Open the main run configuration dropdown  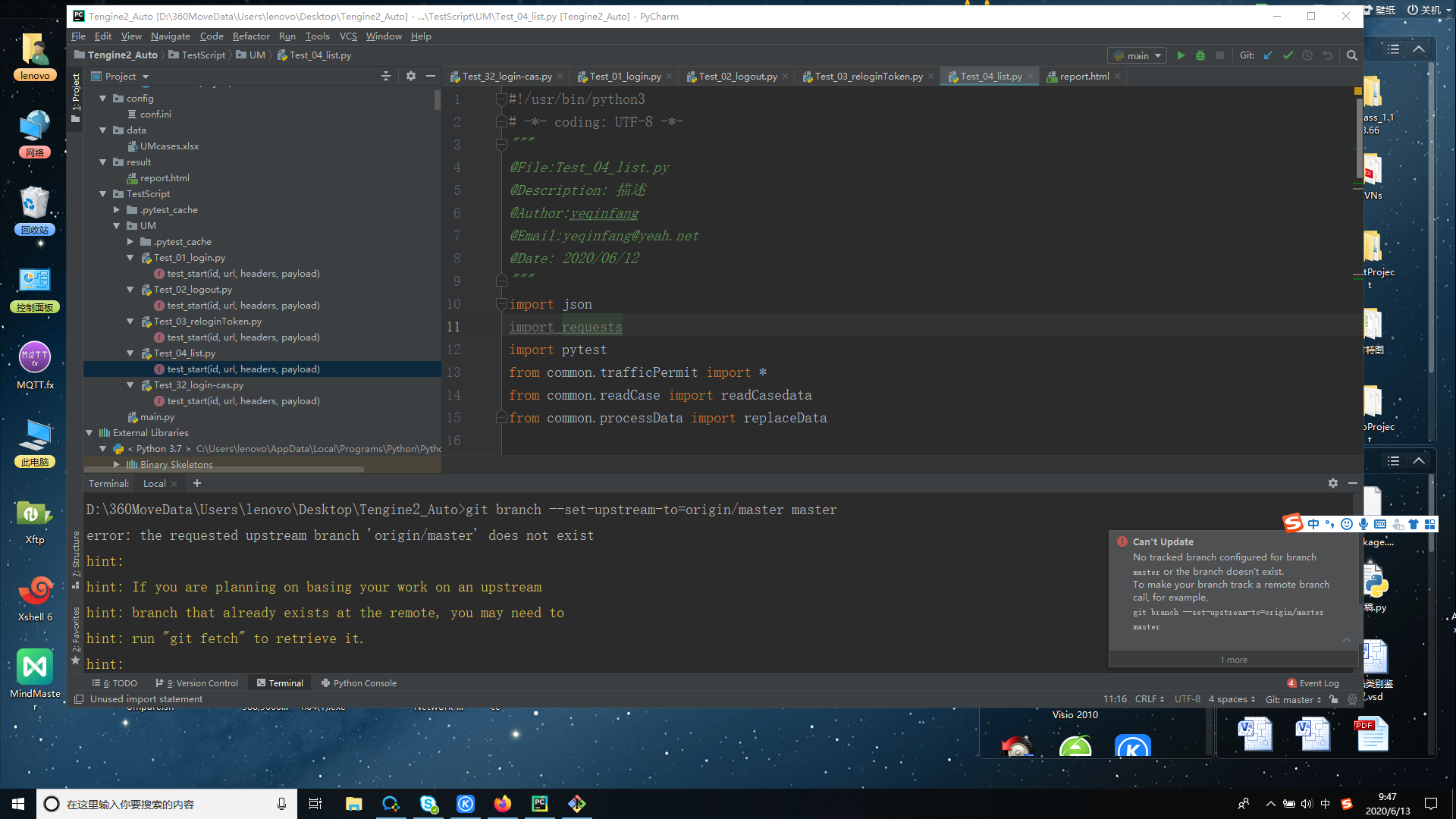click(1137, 55)
